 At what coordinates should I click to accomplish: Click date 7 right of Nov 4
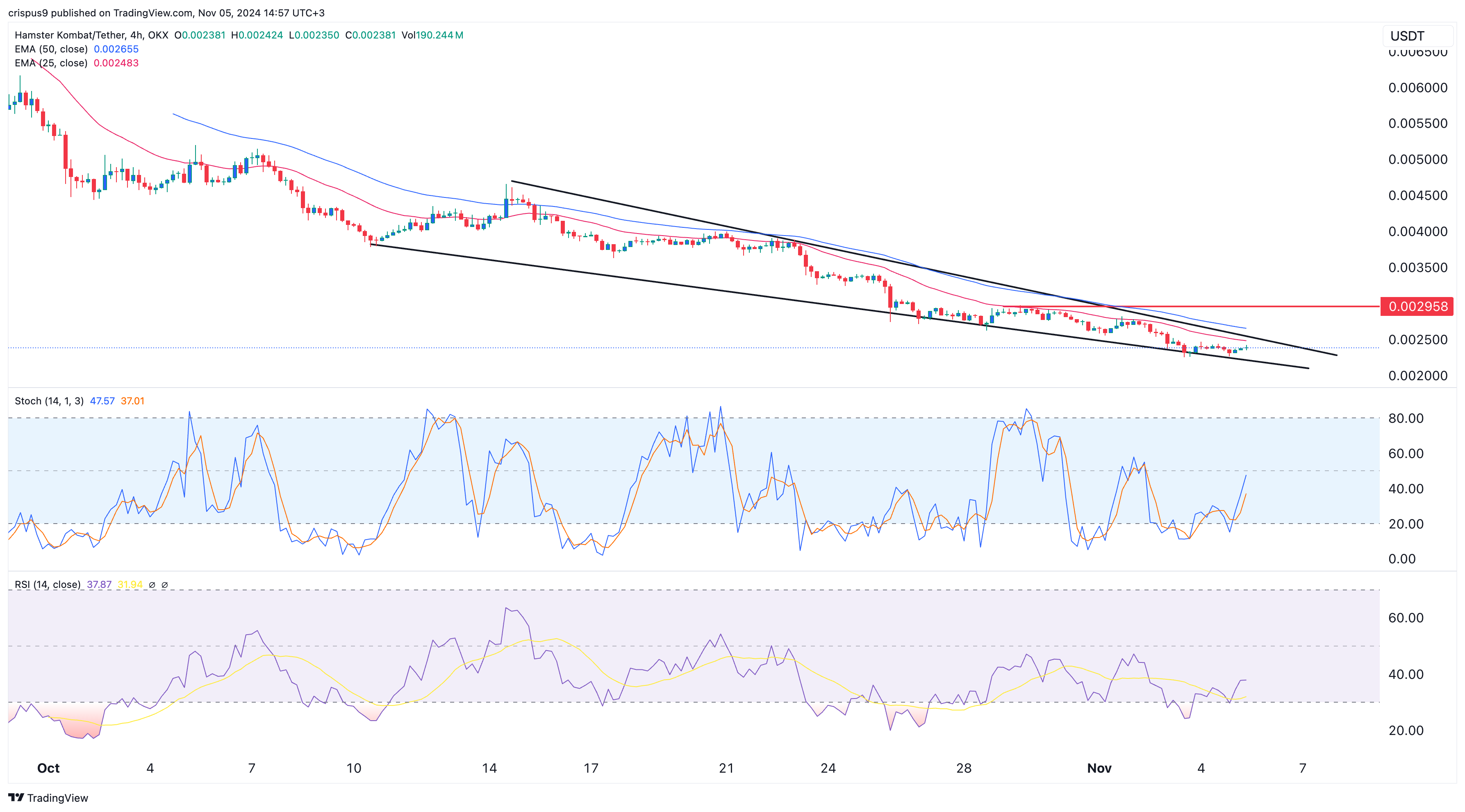point(1303,768)
